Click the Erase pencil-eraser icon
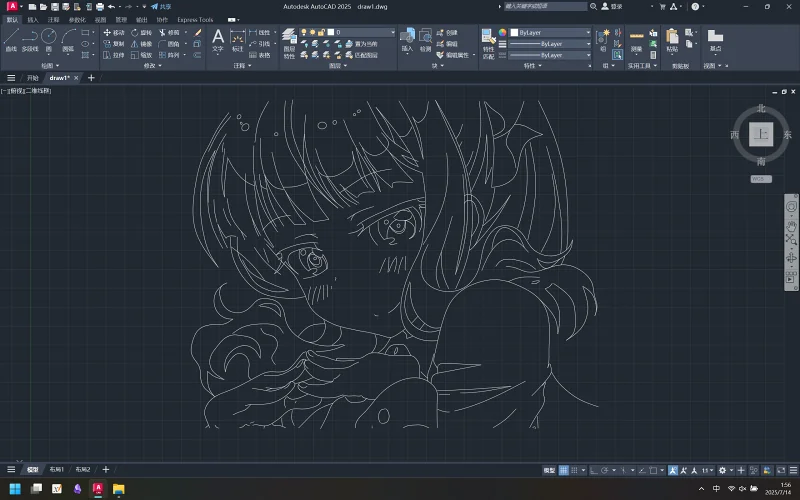 tap(197, 32)
